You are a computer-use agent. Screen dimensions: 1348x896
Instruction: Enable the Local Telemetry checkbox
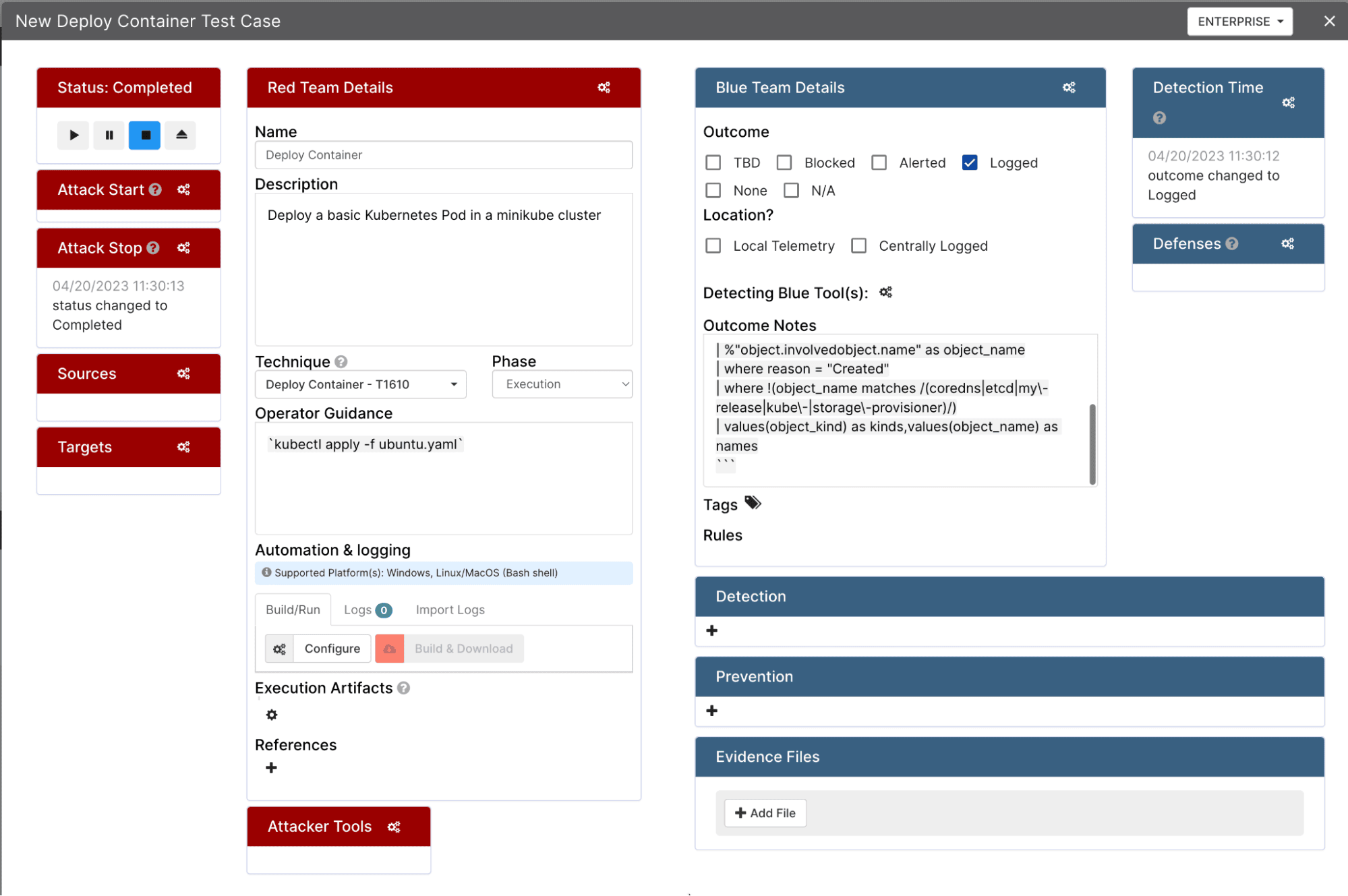click(713, 245)
